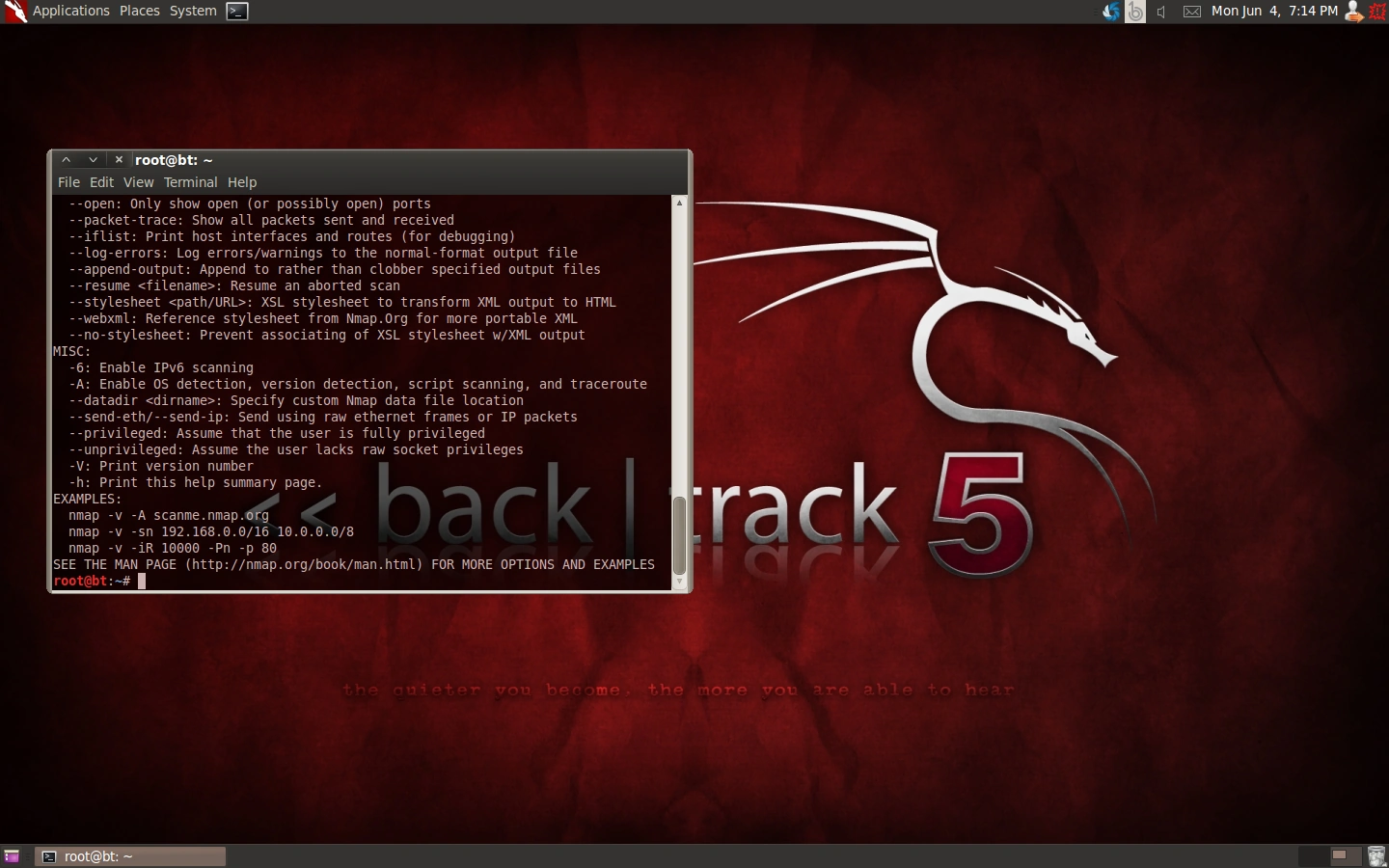This screenshot has width=1389, height=868.
Task: Open the System menu
Action: (193, 11)
